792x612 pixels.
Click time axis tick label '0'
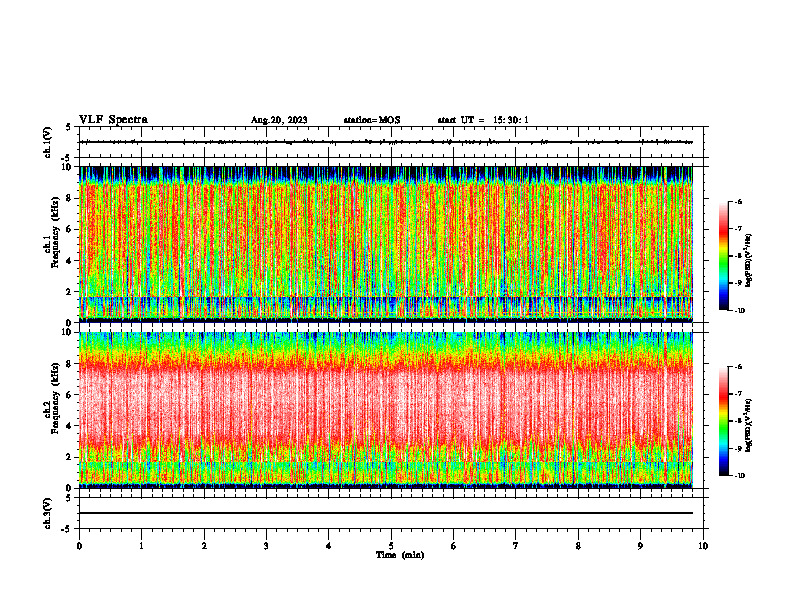coord(79,546)
